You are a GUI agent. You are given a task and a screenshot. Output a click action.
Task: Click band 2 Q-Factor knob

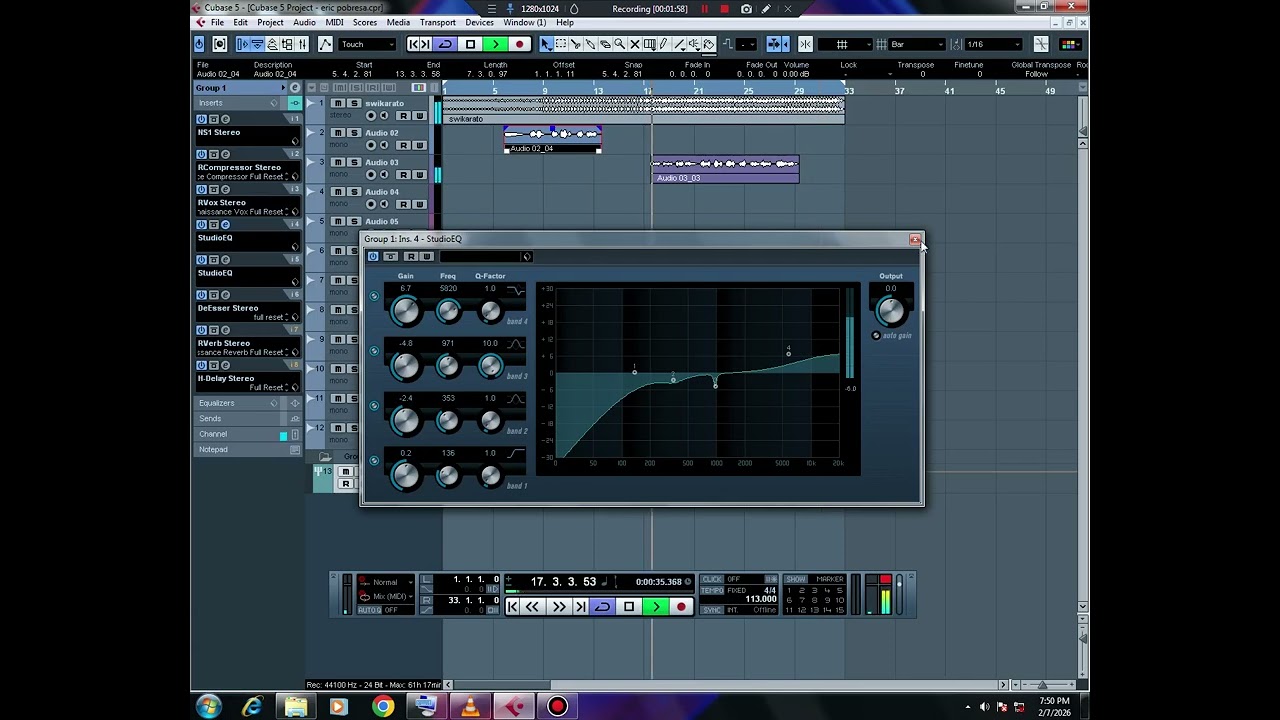pyautogui.click(x=490, y=422)
